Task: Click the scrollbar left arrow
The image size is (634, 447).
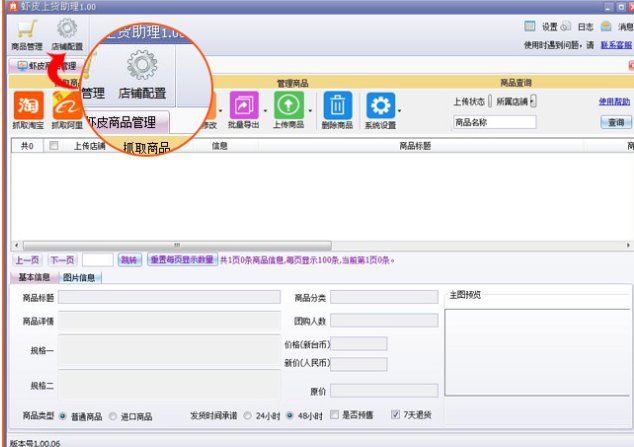Action: [x=17, y=245]
